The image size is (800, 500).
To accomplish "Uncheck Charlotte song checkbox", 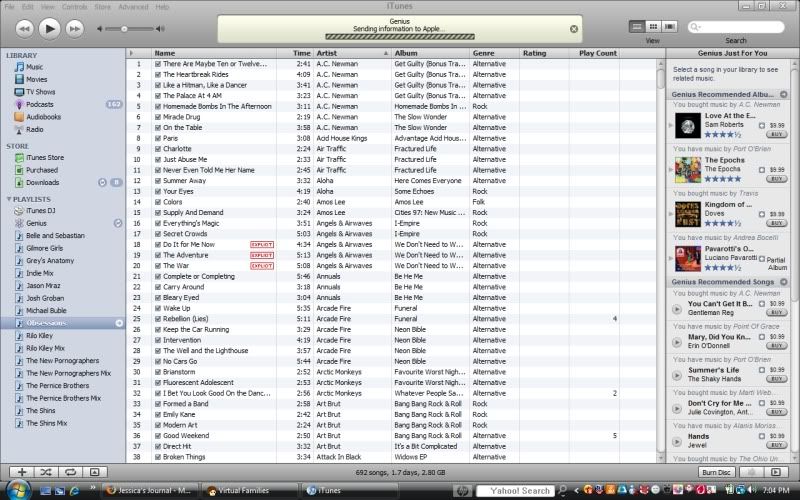I will 158,149.
